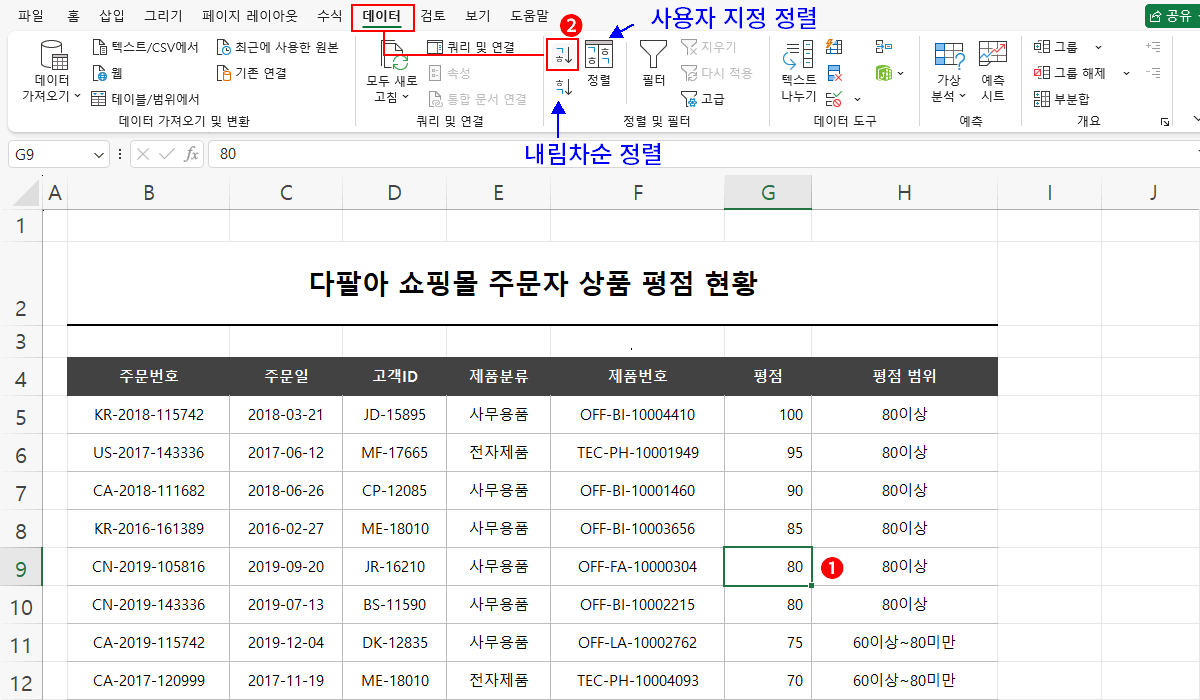This screenshot has height=700, width=1200.
Task: Expand the 그룹 해제 dropdown arrow
Action: pyautogui.click(x=1126, y=73)
